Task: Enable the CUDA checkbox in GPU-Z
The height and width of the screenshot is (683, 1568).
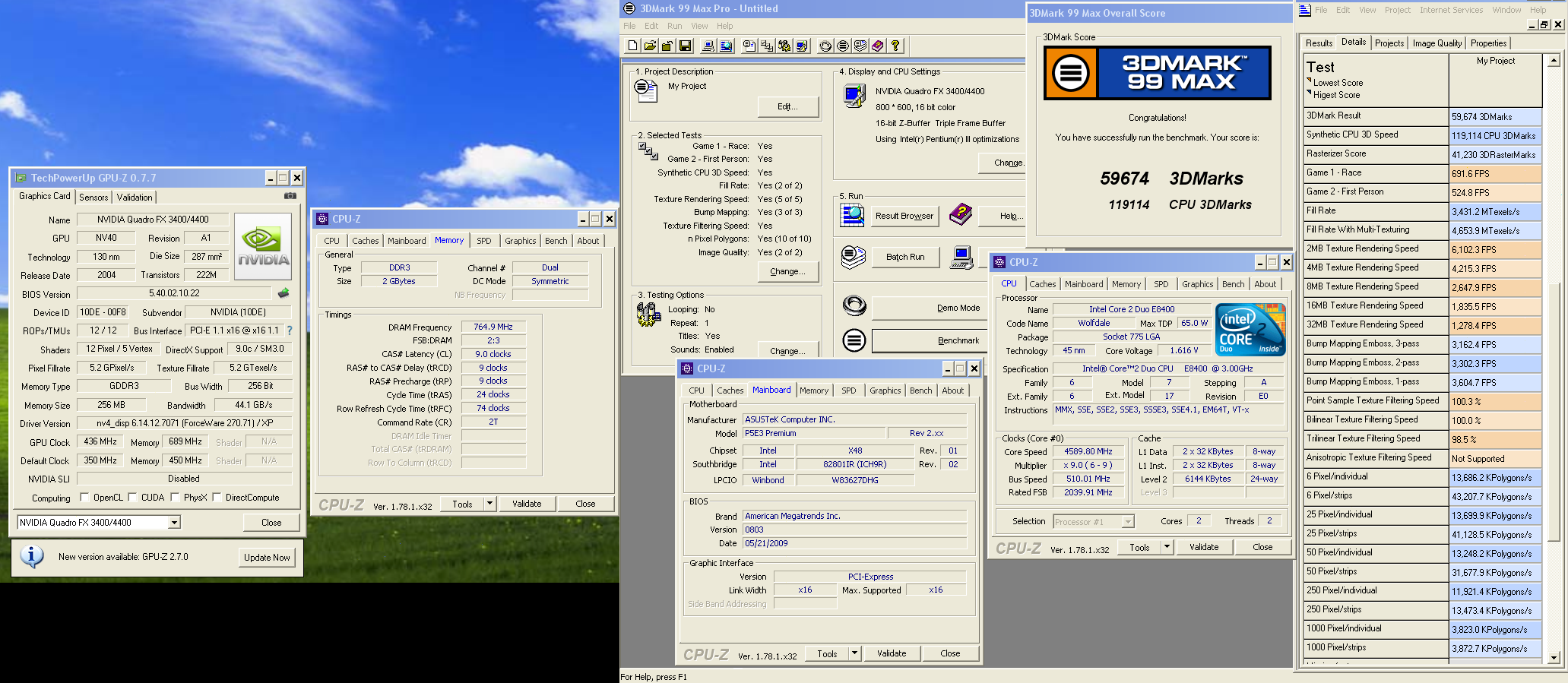Action: pyautogui.click(x=132, y=498)
